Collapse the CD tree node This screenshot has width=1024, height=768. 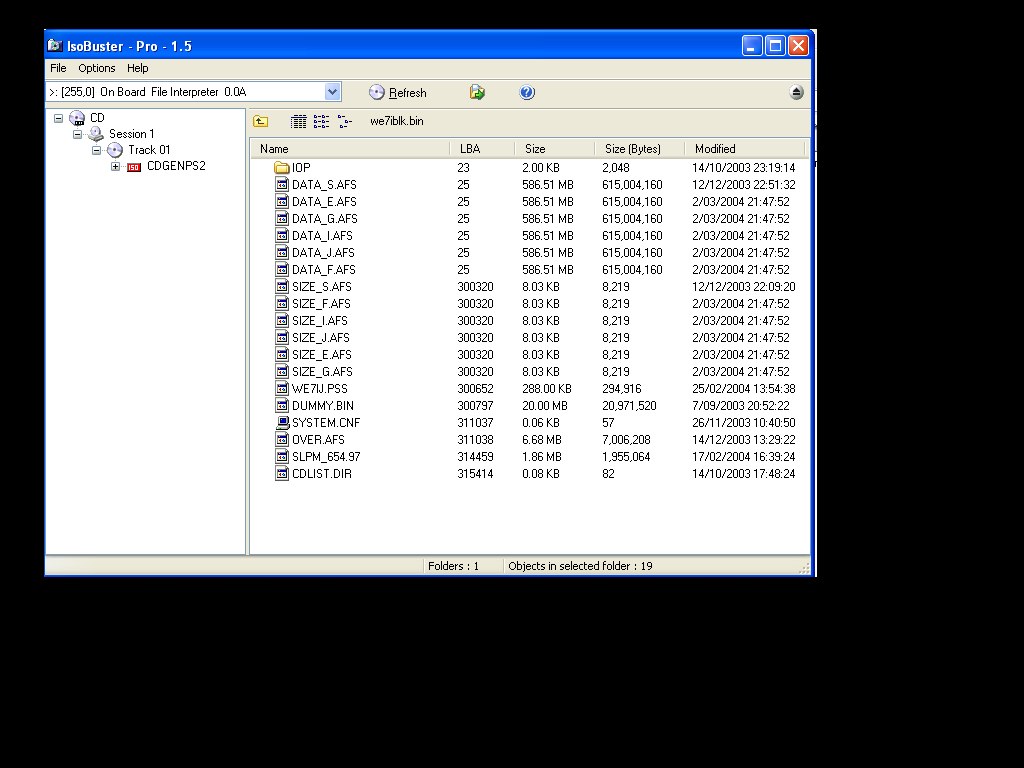pyautogui.click(x=59, y=118)
